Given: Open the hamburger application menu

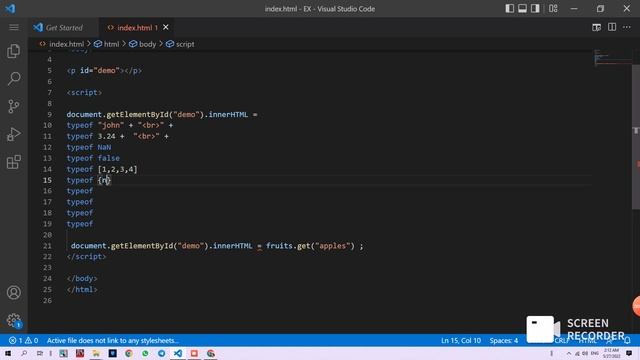Looking at the screenshot, I should pos(14,27).
